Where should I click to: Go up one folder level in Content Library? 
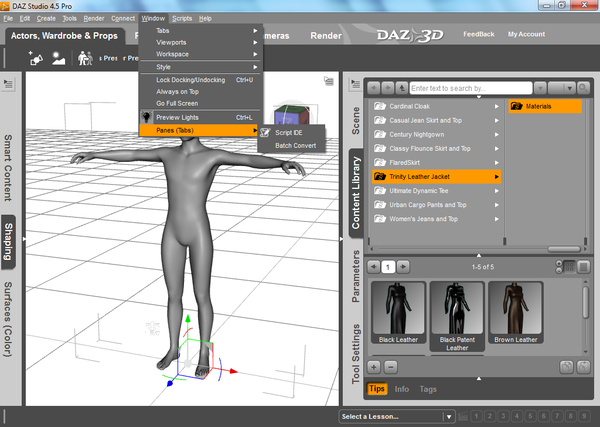[x=401, y=88]
